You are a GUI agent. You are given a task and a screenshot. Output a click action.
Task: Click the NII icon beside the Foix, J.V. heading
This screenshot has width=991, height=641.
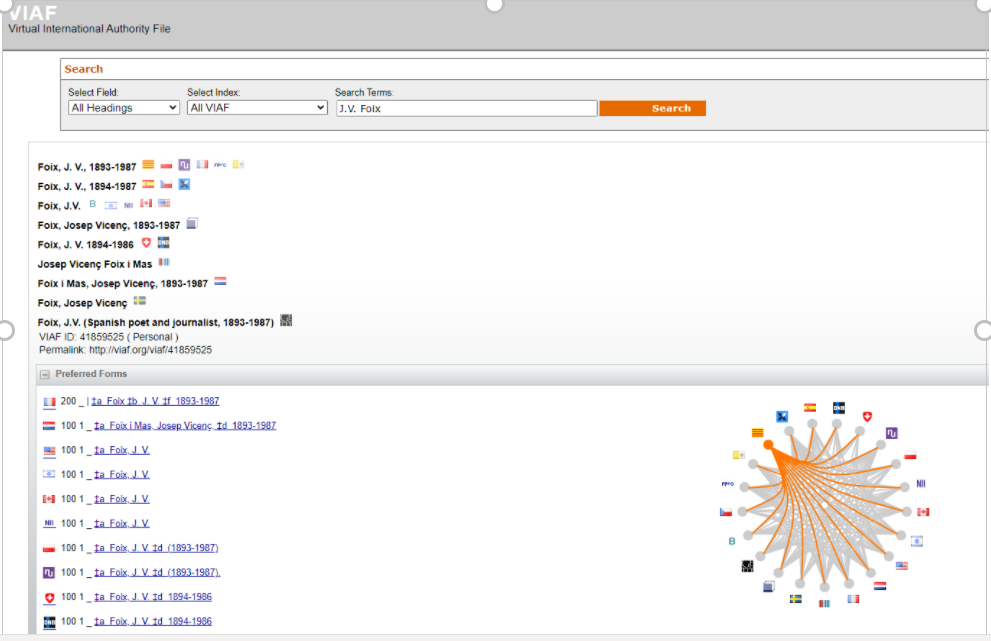(x=128, y=205)
